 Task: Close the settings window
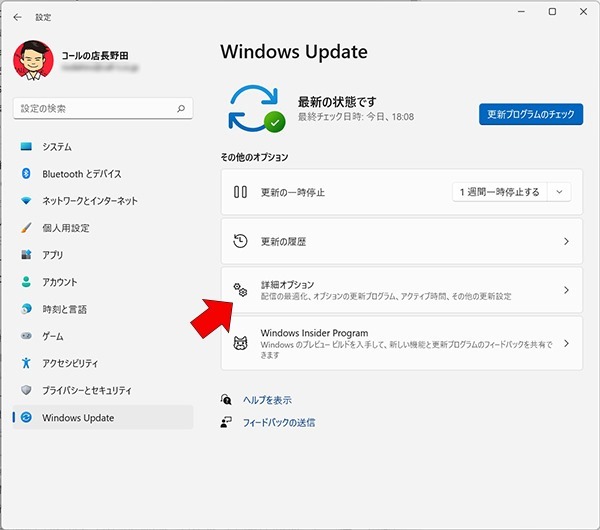583,12
